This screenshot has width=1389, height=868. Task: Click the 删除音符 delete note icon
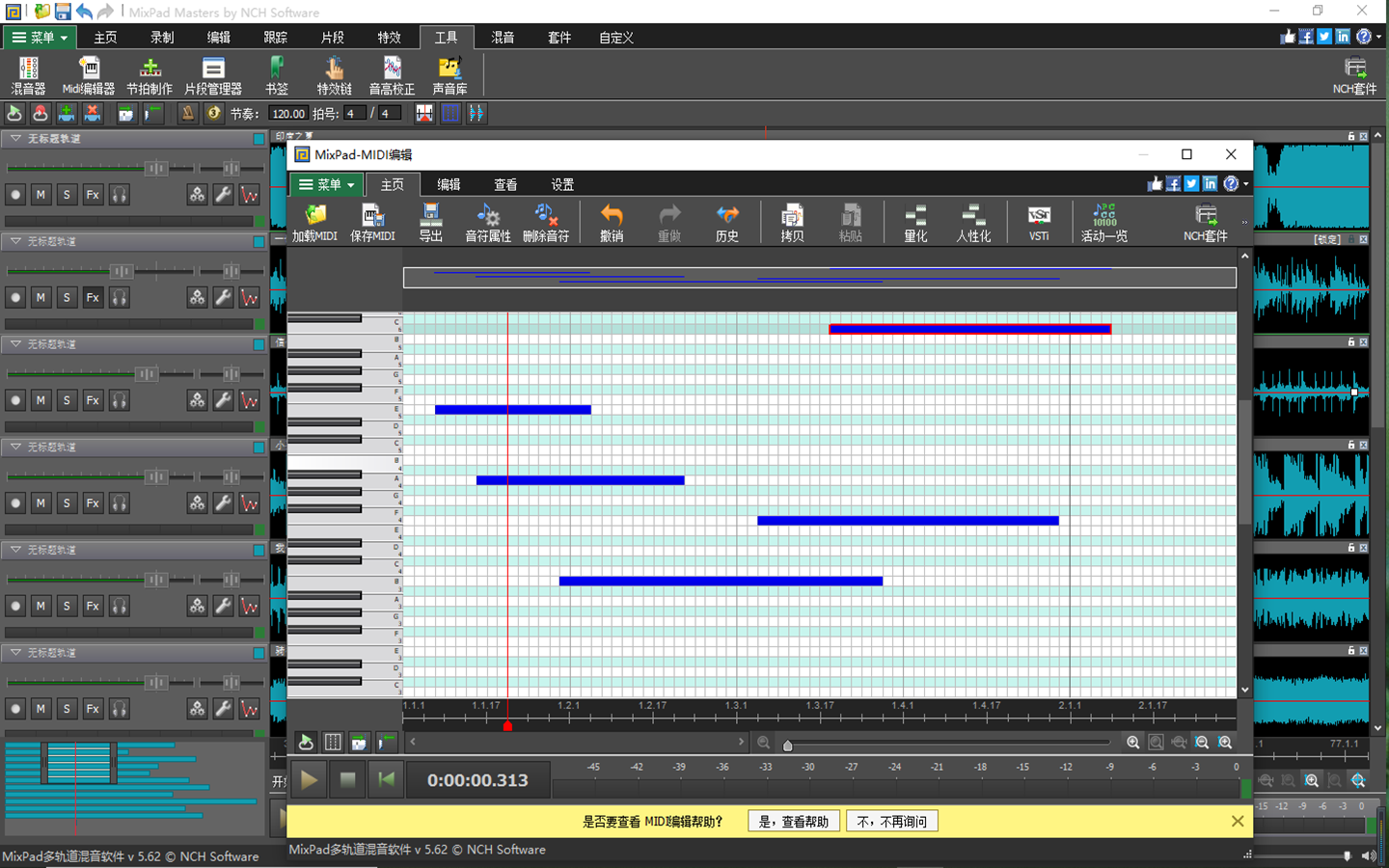(546, 223)
